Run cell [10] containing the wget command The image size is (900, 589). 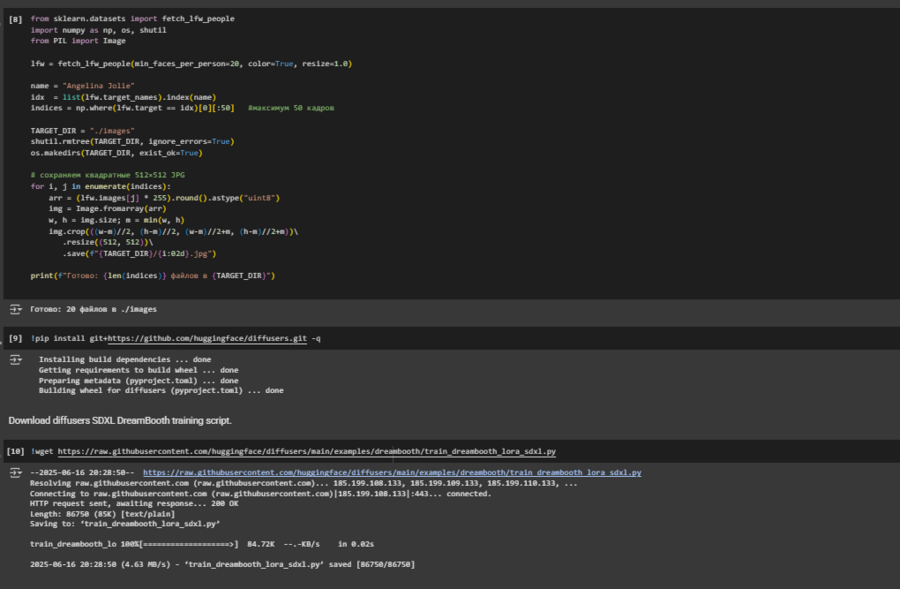(15, 452)
